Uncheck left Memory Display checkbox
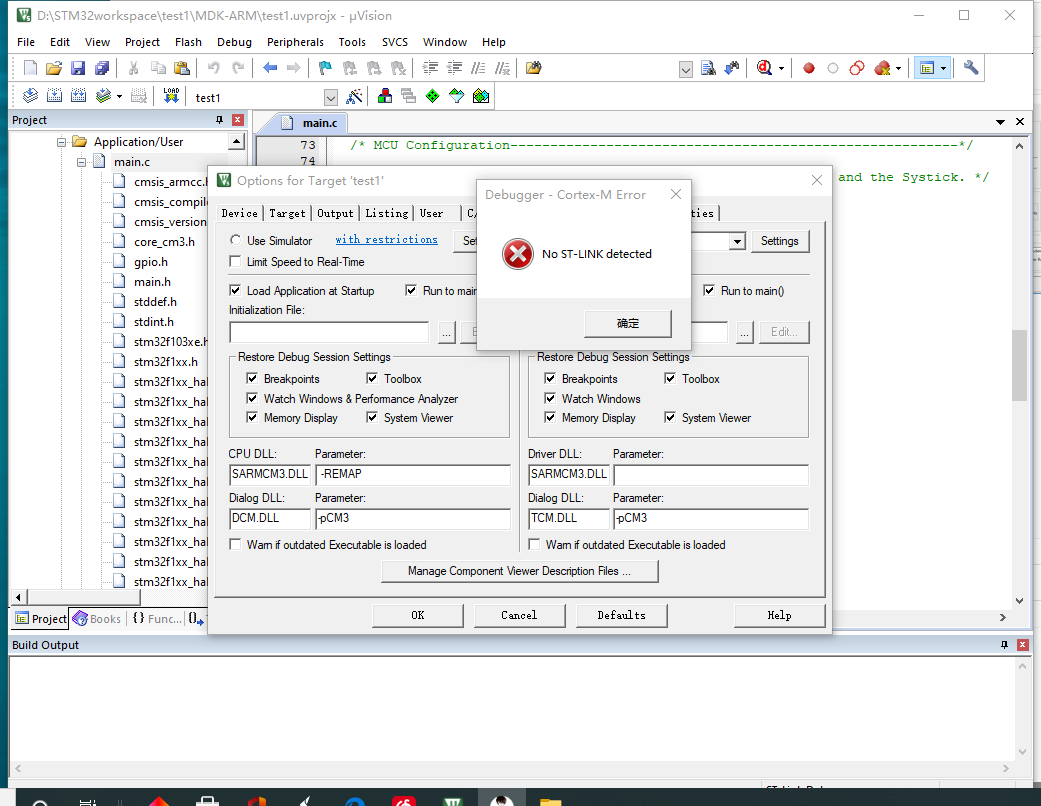The image size is (1041, 806). [252, 418]
